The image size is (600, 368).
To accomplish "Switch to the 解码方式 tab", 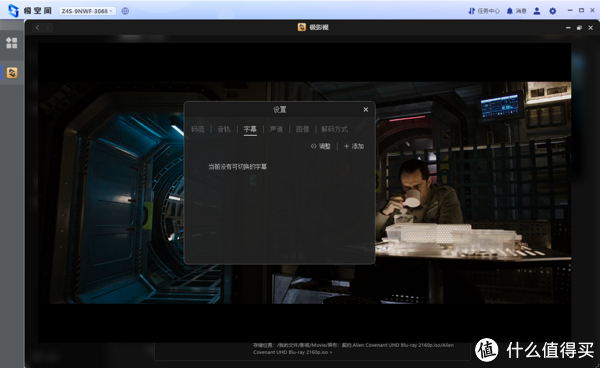I will (x=334, y=129).
